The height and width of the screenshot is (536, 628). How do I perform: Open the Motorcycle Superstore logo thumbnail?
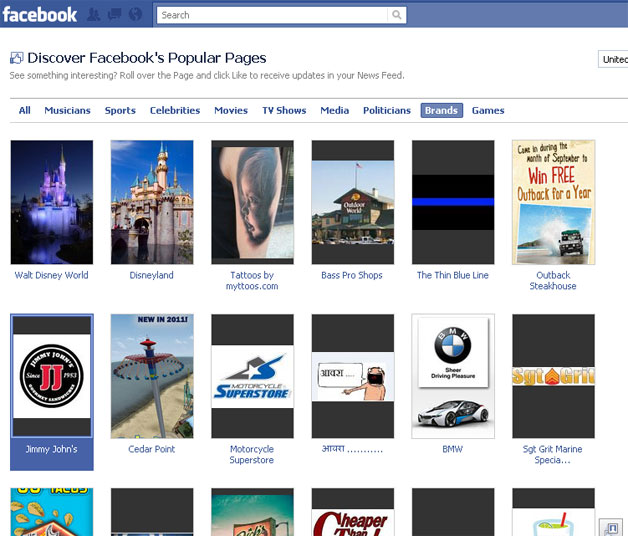[x=252, y=376]
